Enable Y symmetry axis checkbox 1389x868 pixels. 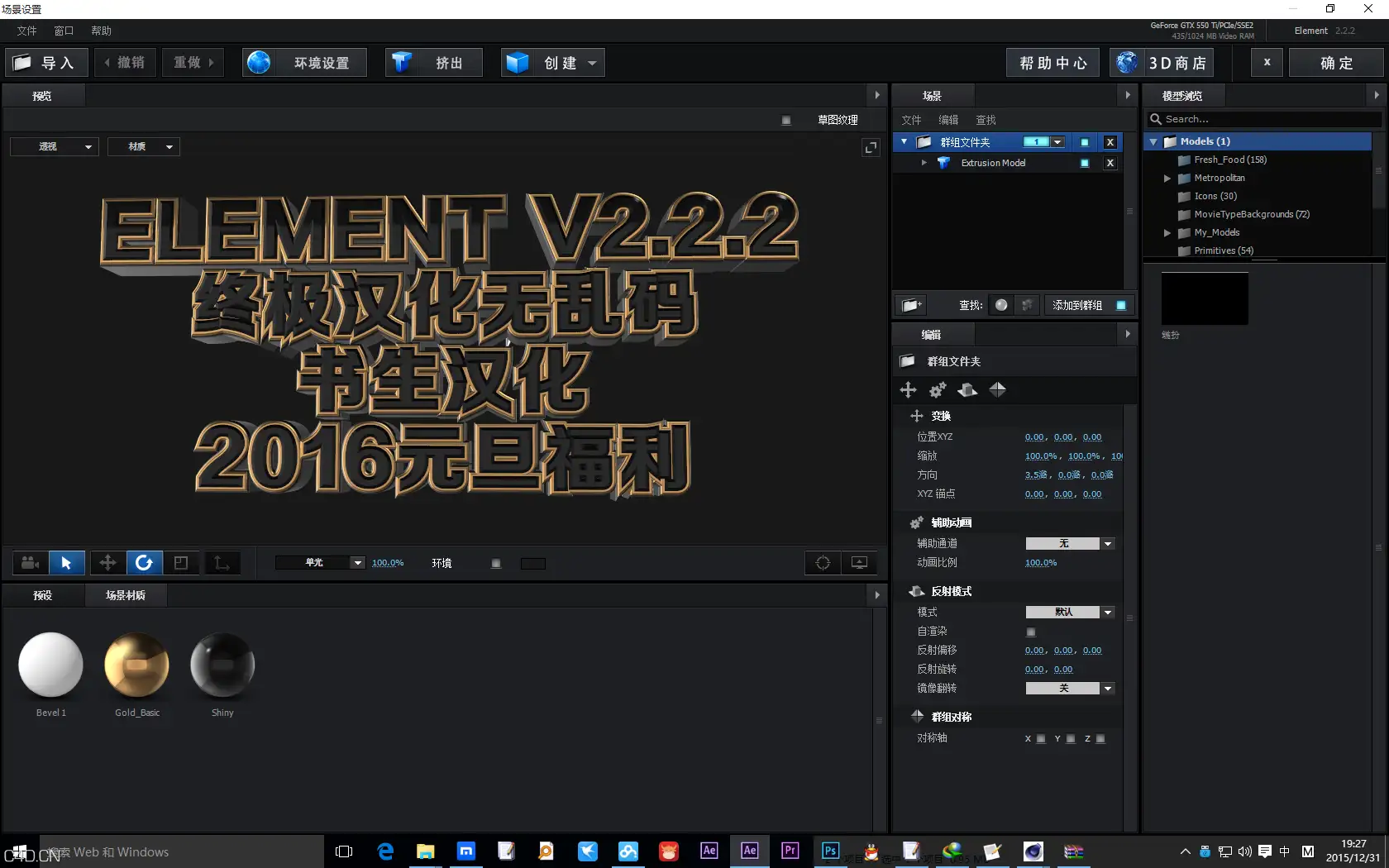[1071, 739]
